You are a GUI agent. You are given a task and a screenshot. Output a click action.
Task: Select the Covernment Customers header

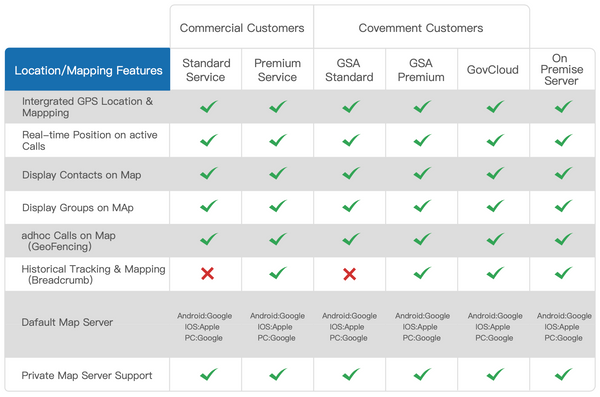(x=421, y=28)
